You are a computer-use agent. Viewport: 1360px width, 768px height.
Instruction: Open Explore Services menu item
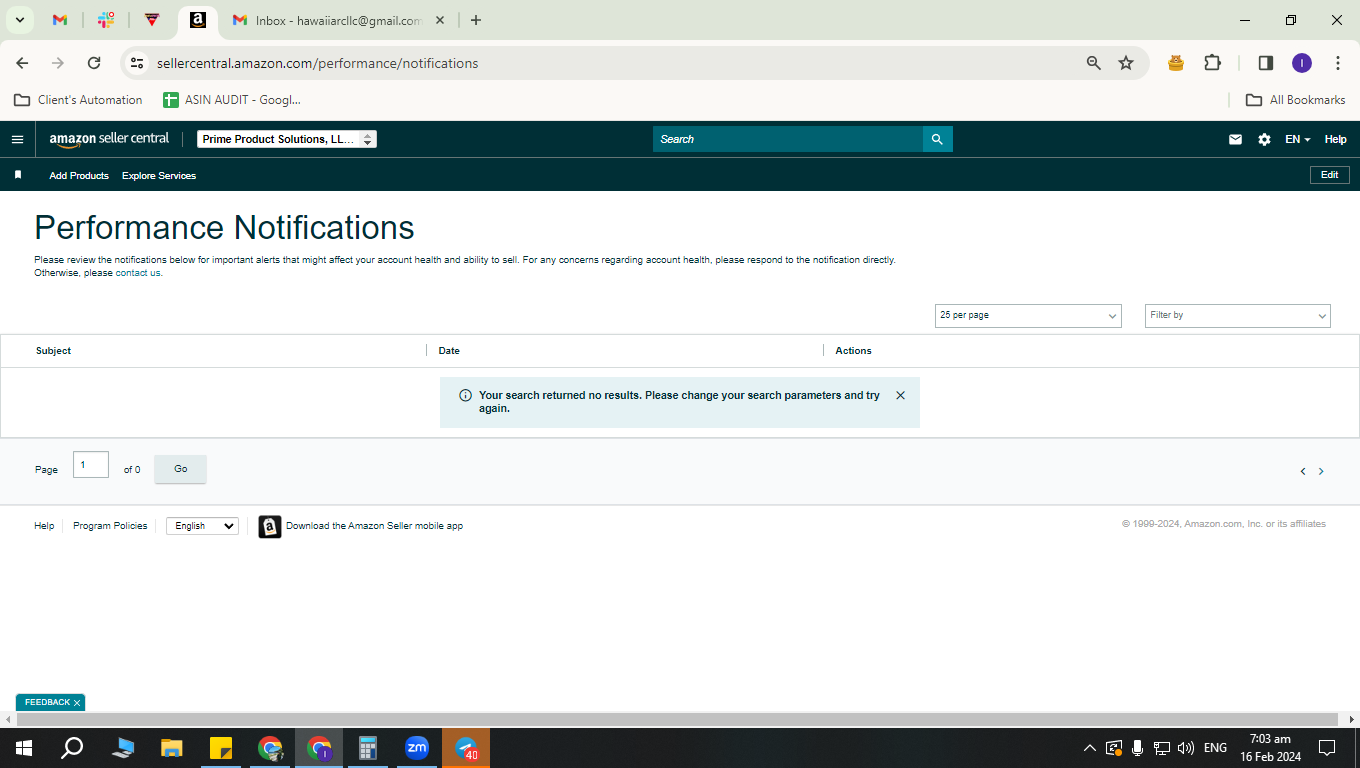(159, 175)
